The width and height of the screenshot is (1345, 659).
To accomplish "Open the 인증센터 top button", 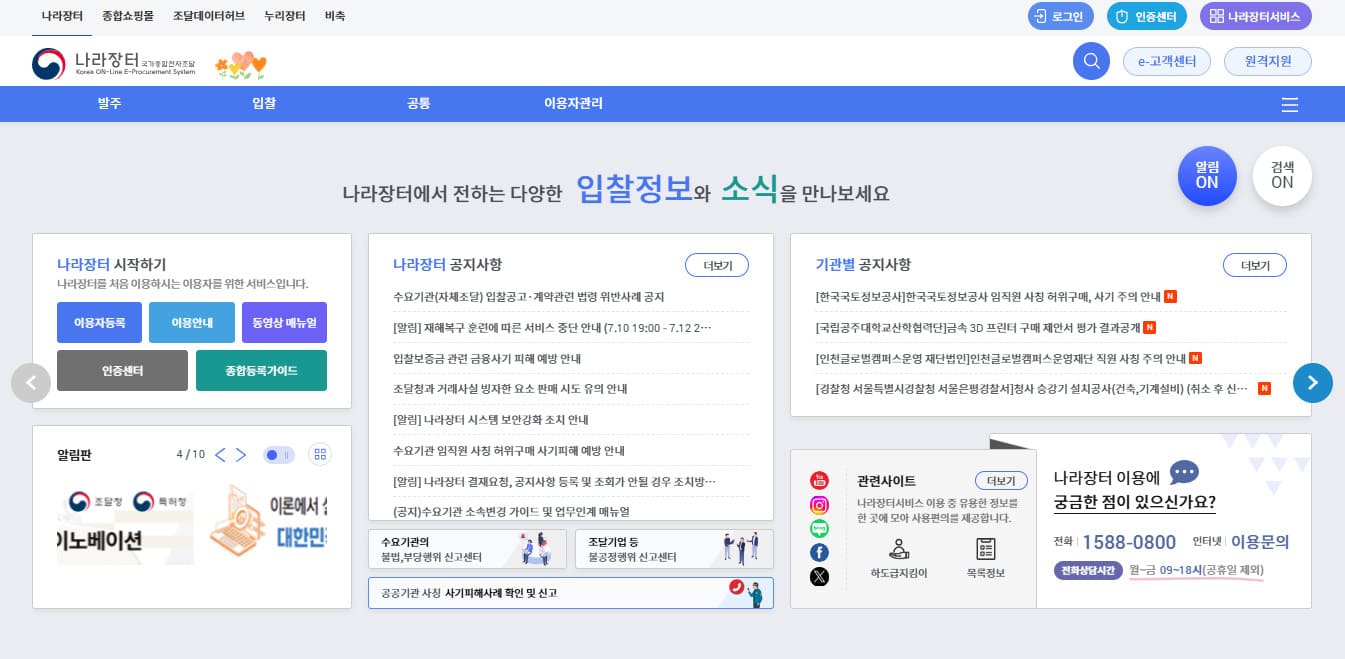I will (x=1147, y=16).
